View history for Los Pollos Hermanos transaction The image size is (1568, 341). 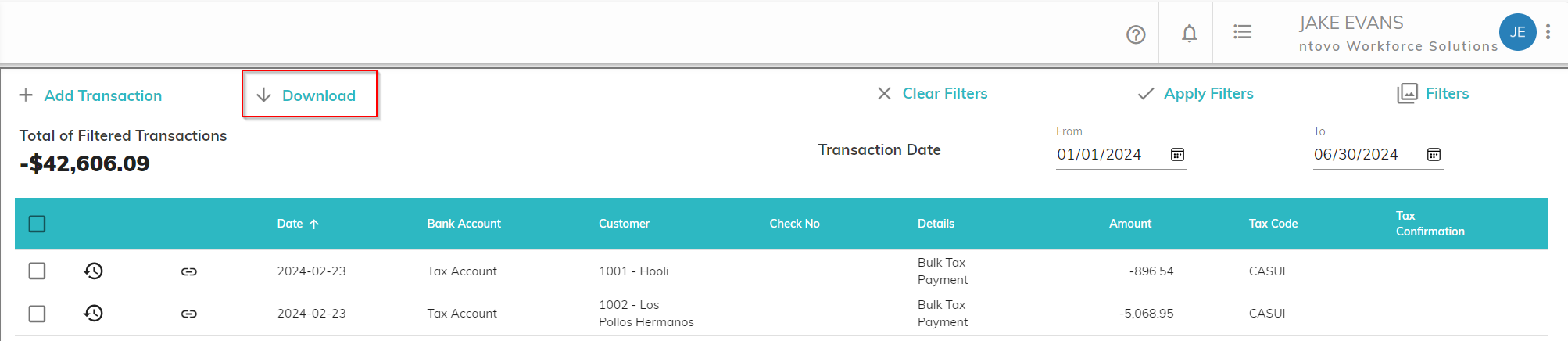[94, 313]
